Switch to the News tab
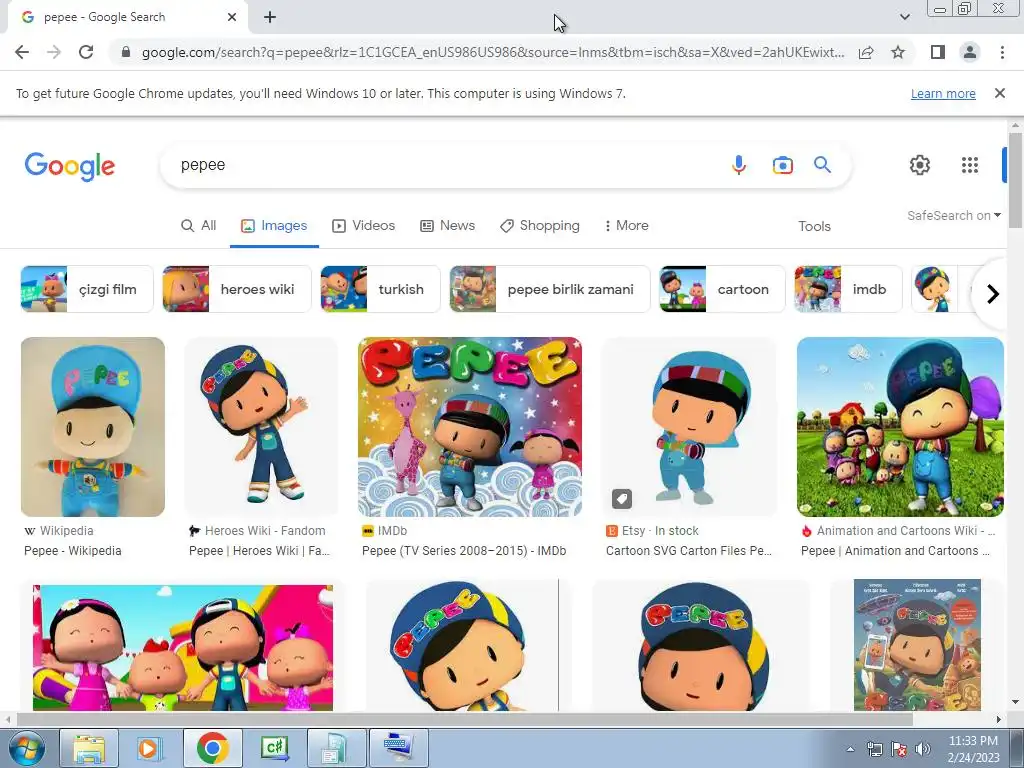The image size is (1024, 768). [447, 225]
